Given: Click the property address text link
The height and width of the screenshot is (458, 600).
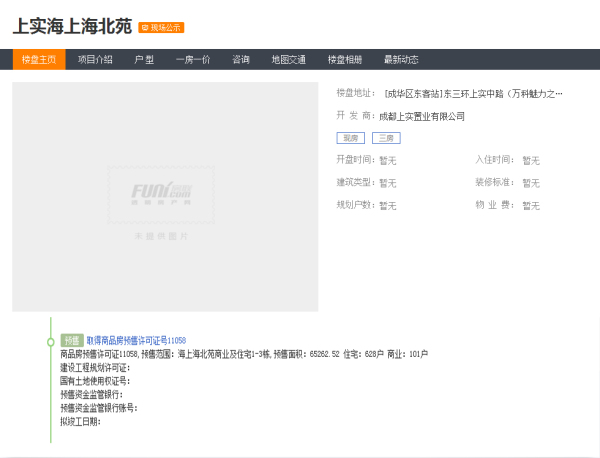Looking at the screenshot, I should pos(473,94).
